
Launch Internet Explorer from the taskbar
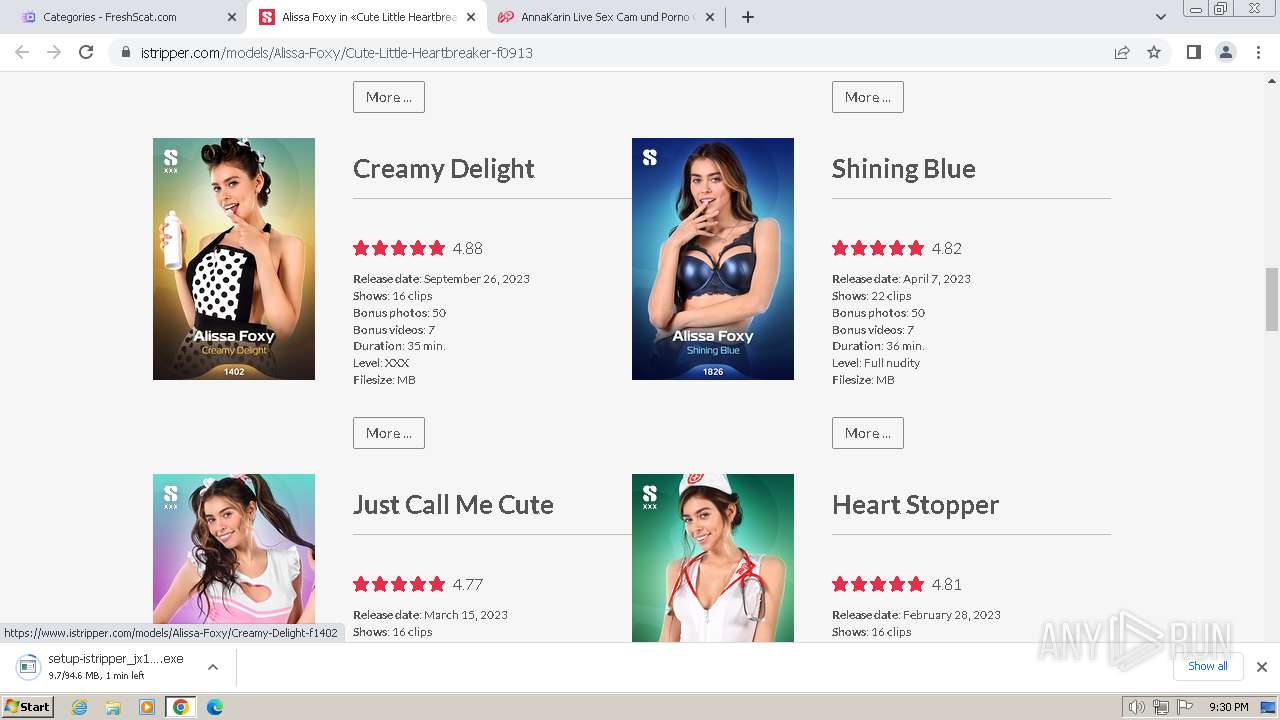point(79,707)
